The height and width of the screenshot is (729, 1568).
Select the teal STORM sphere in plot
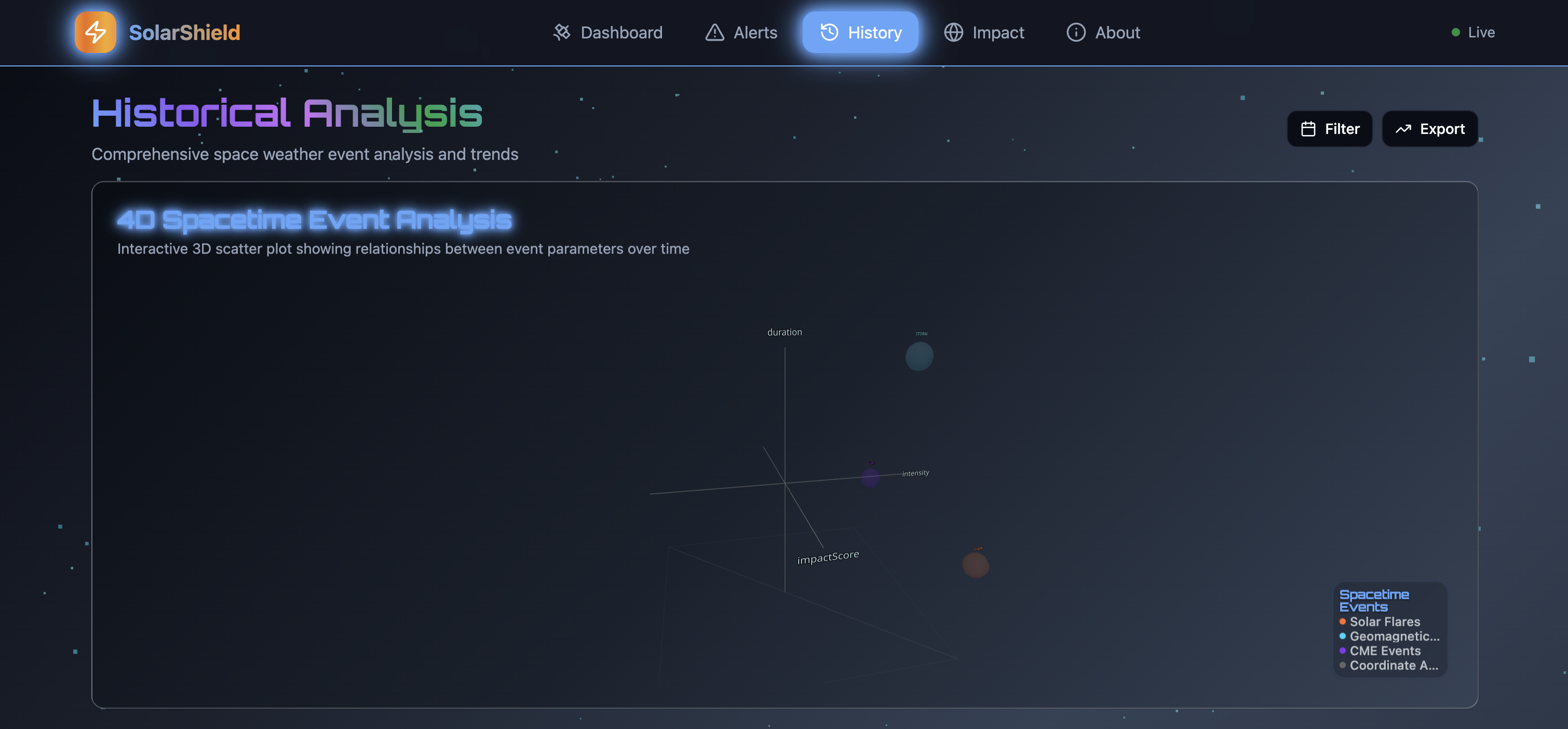919,356
